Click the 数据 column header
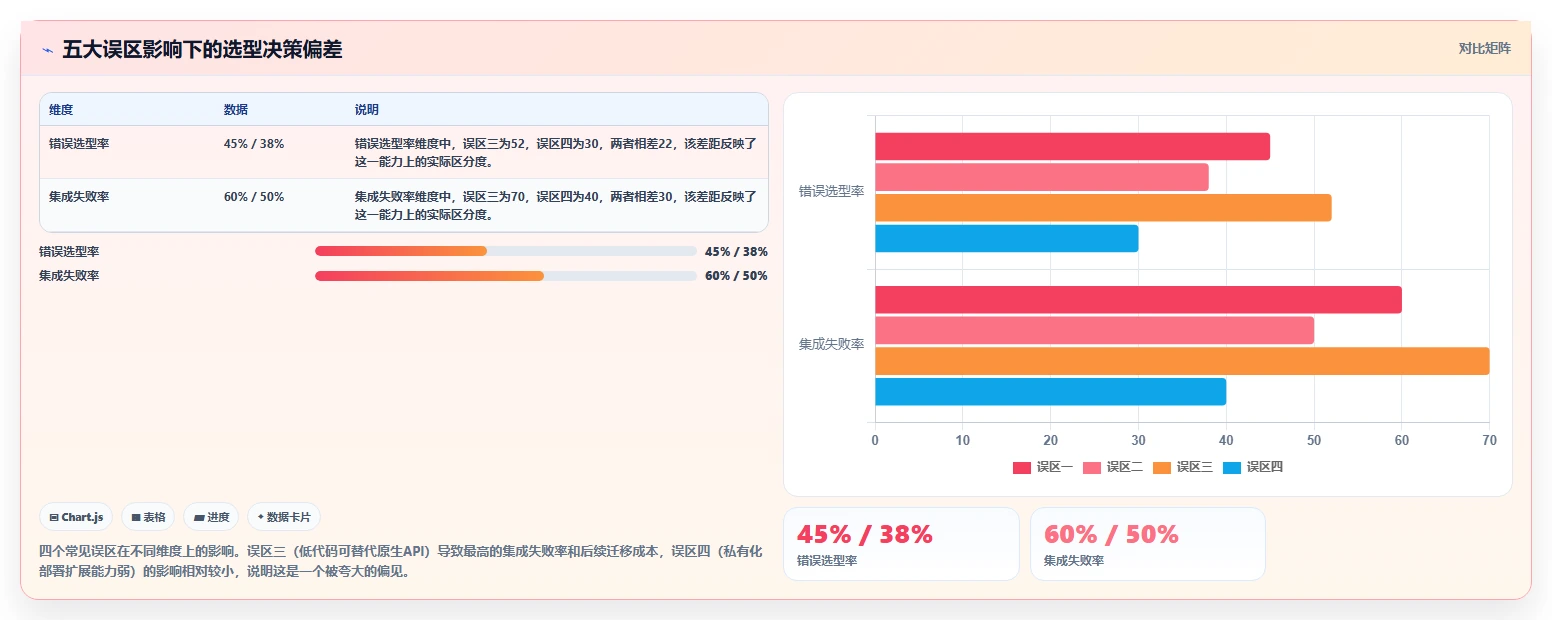The height and width of the screenshot is (620, 1552). pyautogui.click(x=236, y=110)
